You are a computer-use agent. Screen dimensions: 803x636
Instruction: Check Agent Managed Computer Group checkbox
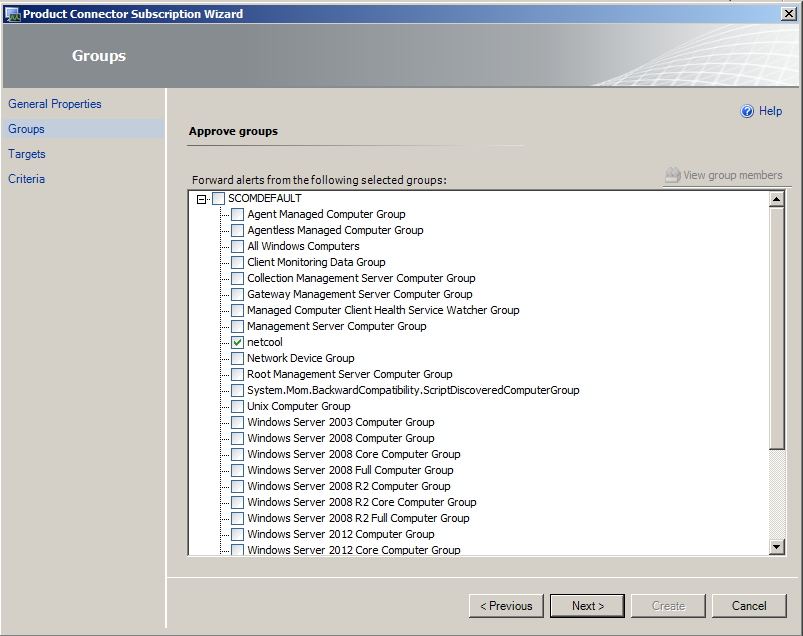tap(237, 214)
